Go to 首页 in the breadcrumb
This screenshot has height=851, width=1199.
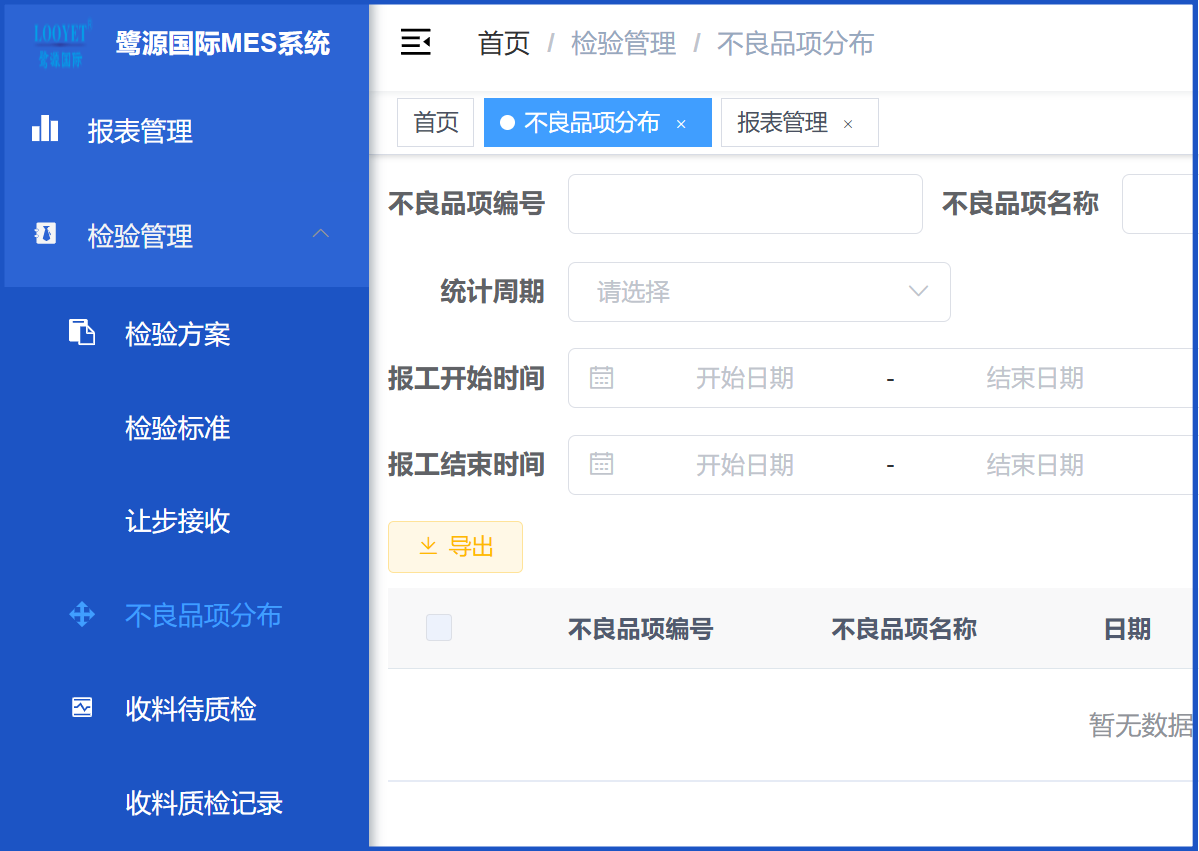coord(504,44)
